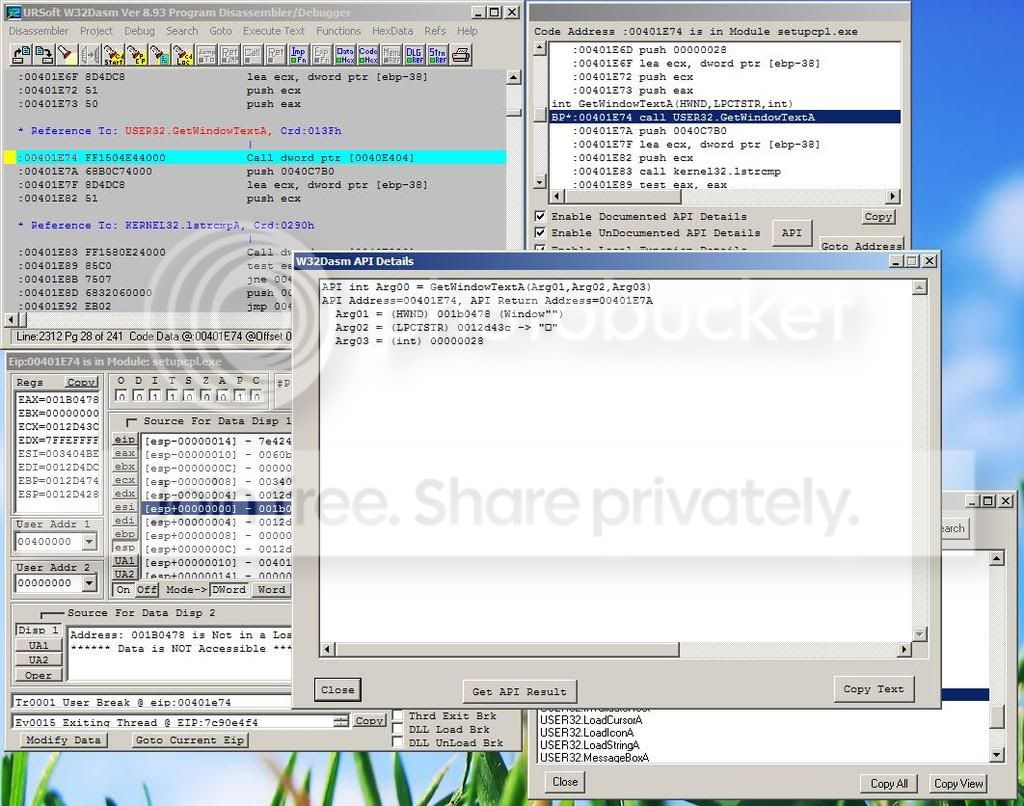Click Oper button in Data Disp 2

click(39, 675)
